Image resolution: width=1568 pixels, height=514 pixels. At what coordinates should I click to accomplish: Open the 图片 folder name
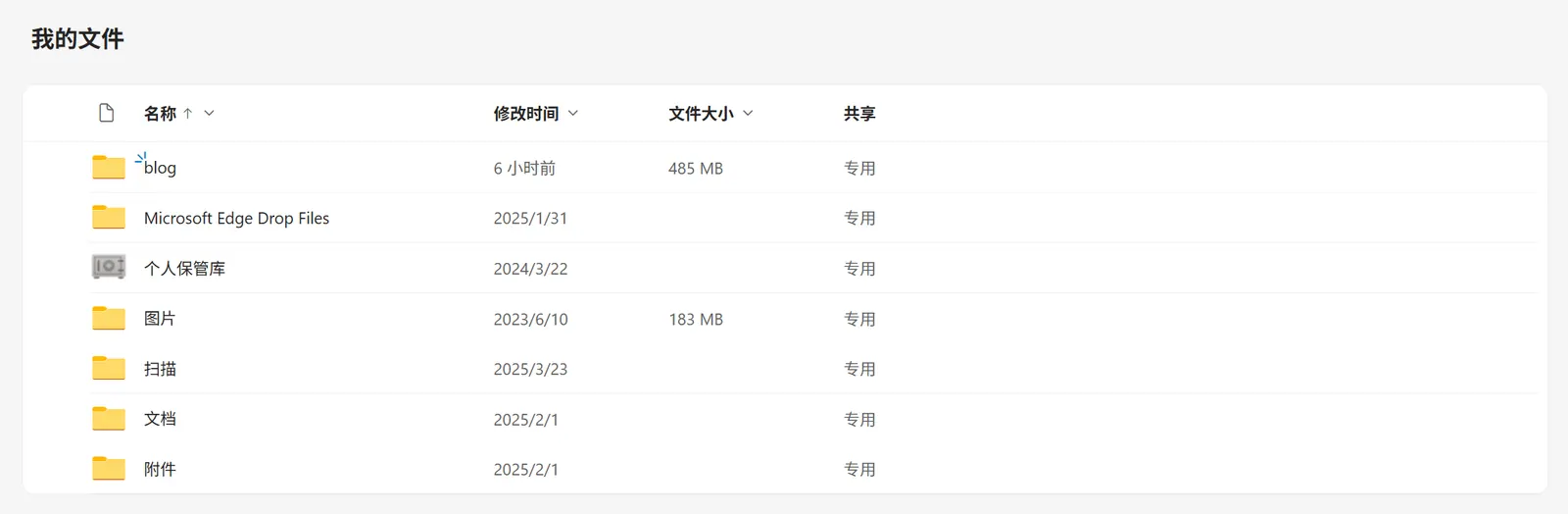pyautogui.click(x=160, y=319)
